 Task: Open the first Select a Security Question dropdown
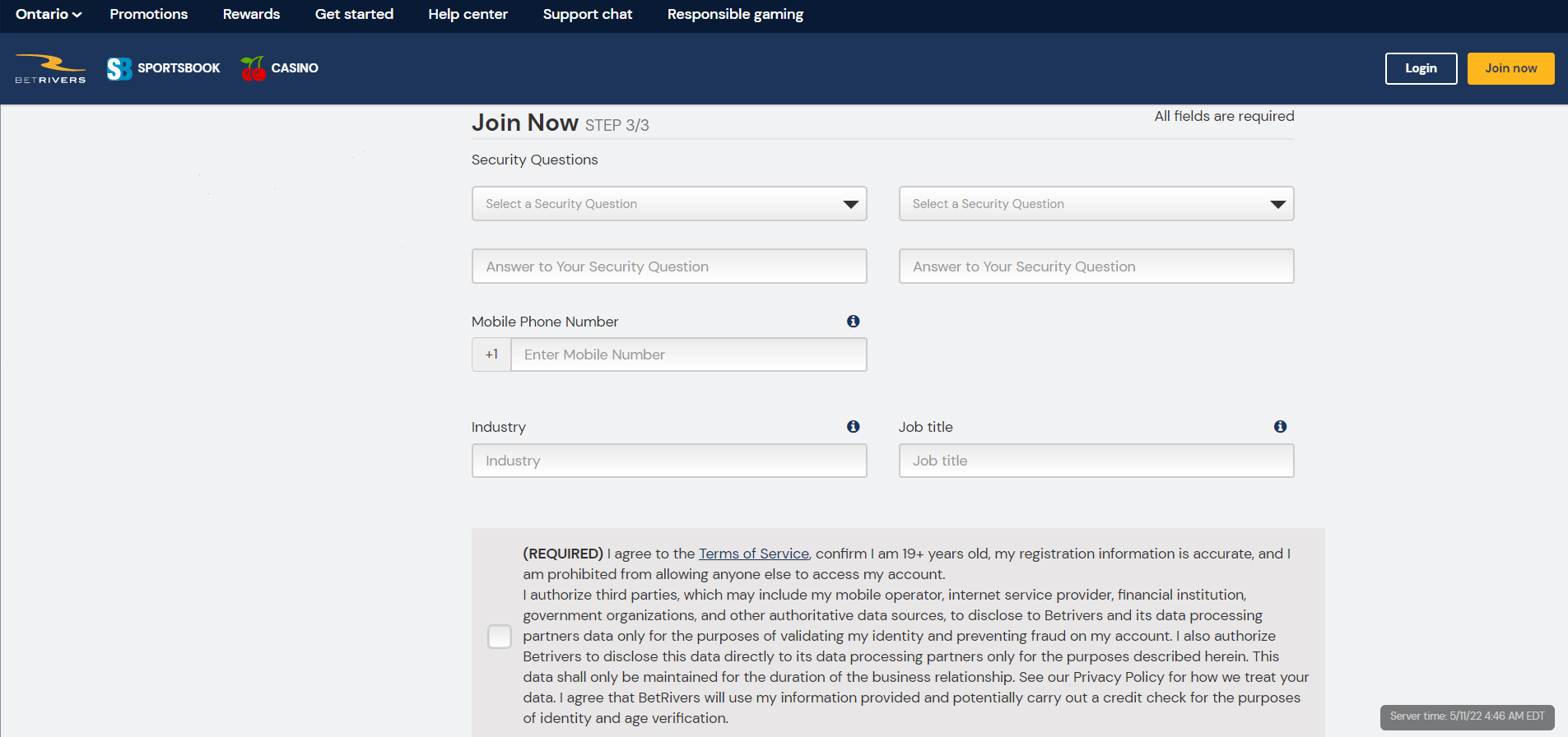[669, 204]
